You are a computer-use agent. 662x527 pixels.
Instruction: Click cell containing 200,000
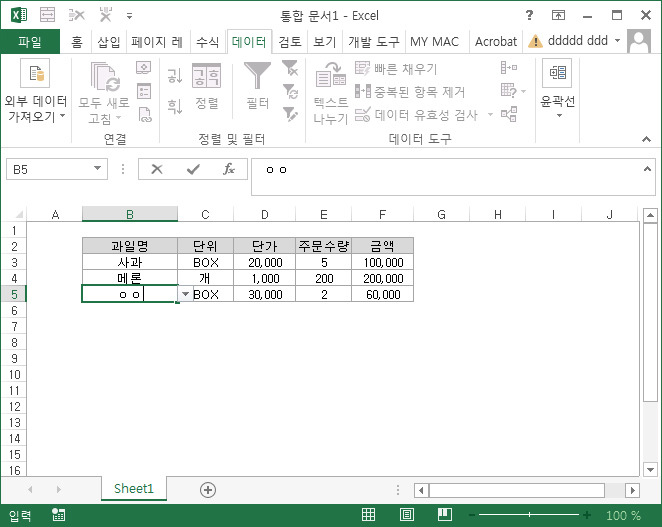click(383, 278)
